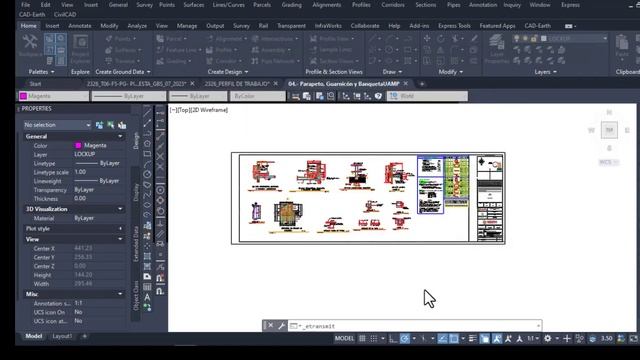Image resolution: width=640 pixels, height=360 pixels.
Task: Click the layer lock icon in Layers panel
Action: pos(533,38)
